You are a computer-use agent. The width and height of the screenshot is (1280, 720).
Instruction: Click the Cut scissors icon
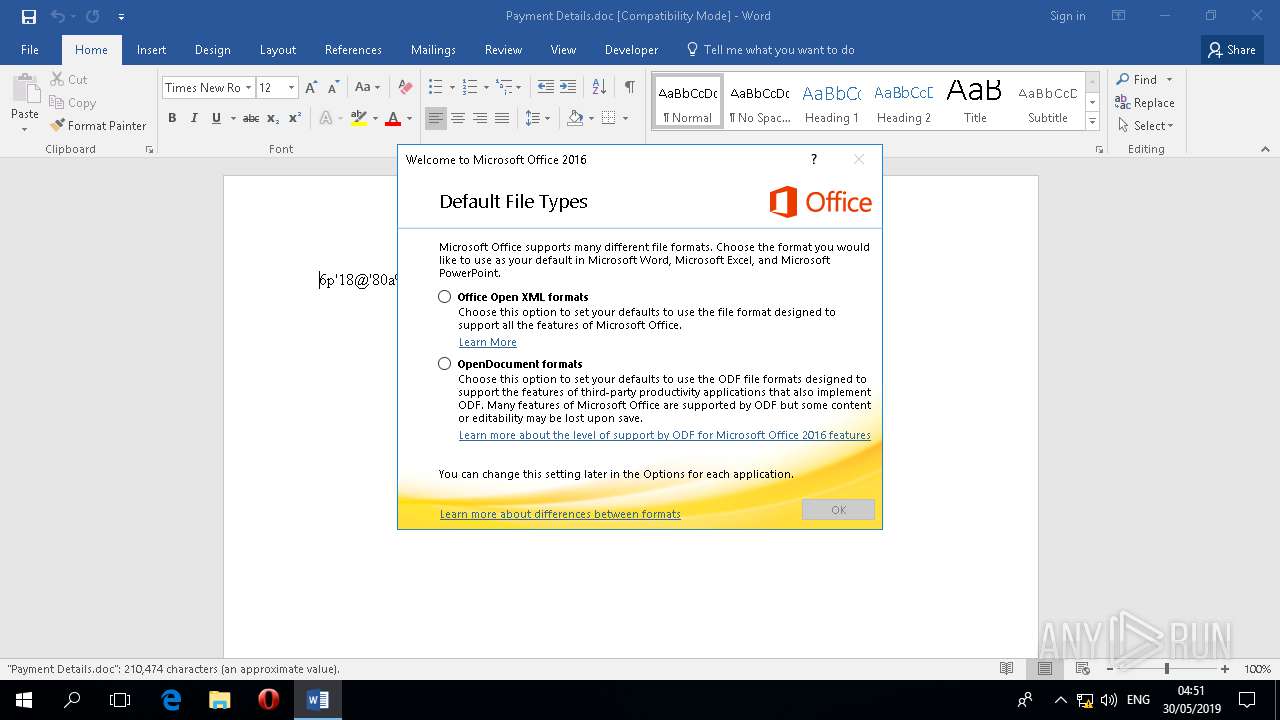point(57,79)
